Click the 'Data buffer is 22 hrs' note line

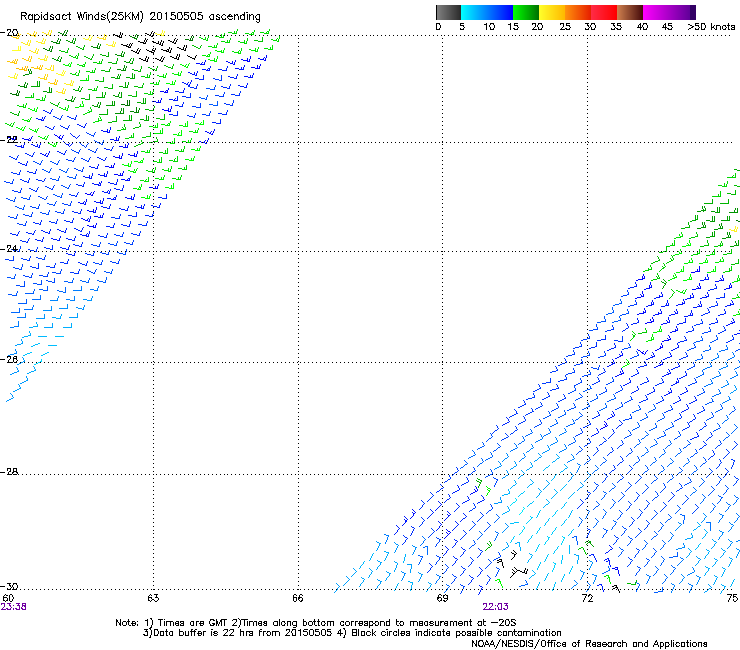[x=352, y=633]
